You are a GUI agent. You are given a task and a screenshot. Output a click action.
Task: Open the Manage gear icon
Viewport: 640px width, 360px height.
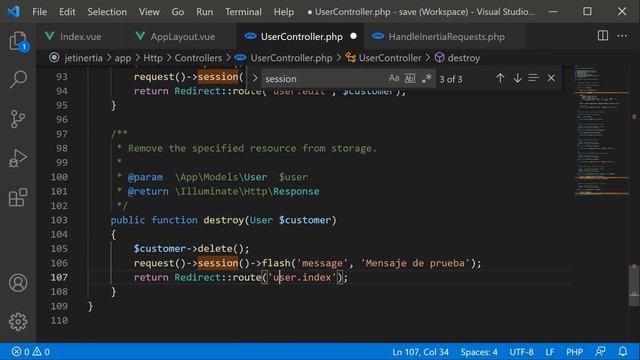(18, 322)
